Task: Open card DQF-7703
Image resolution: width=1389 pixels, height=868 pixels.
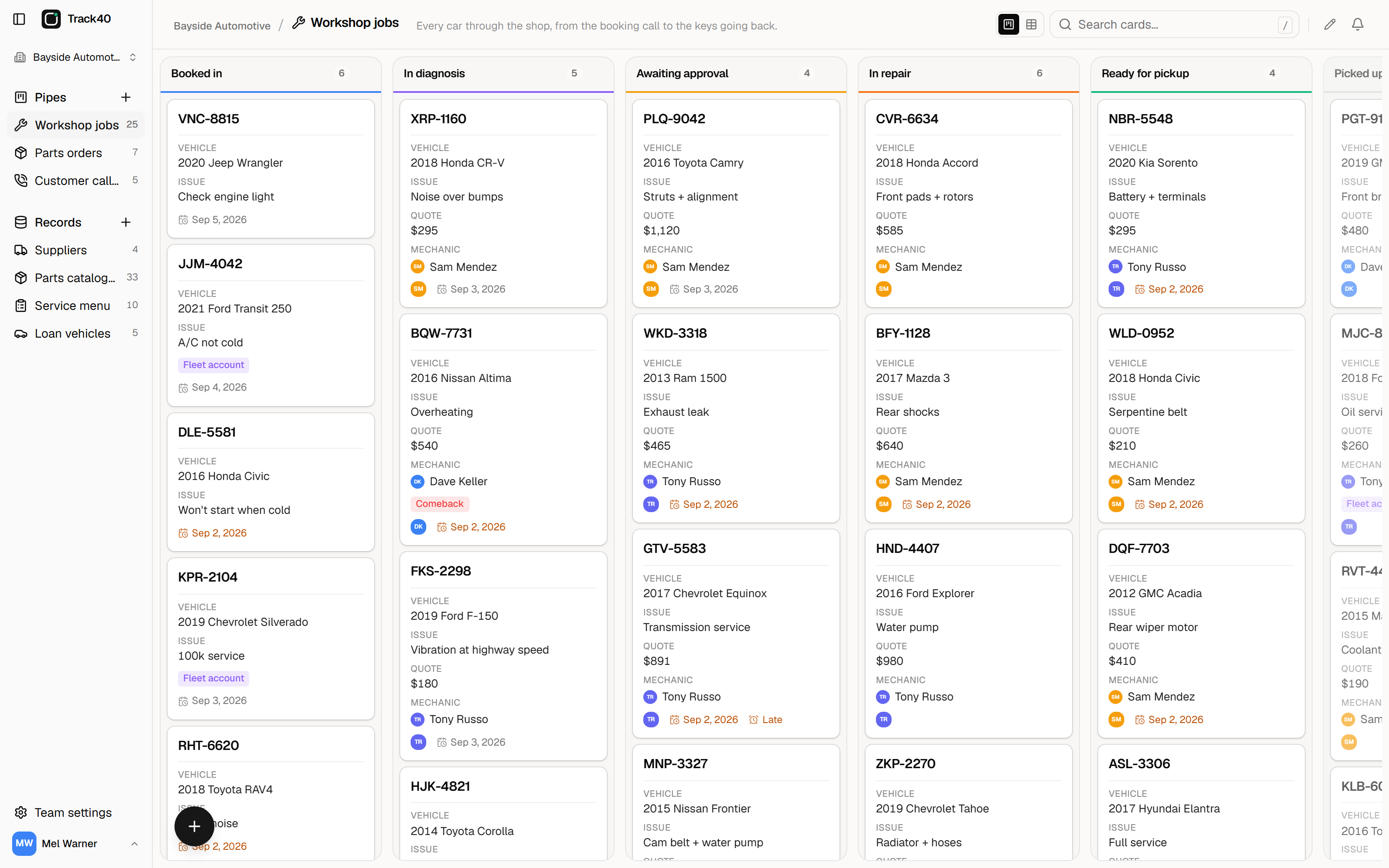Action: click(x=1201, y=634)
